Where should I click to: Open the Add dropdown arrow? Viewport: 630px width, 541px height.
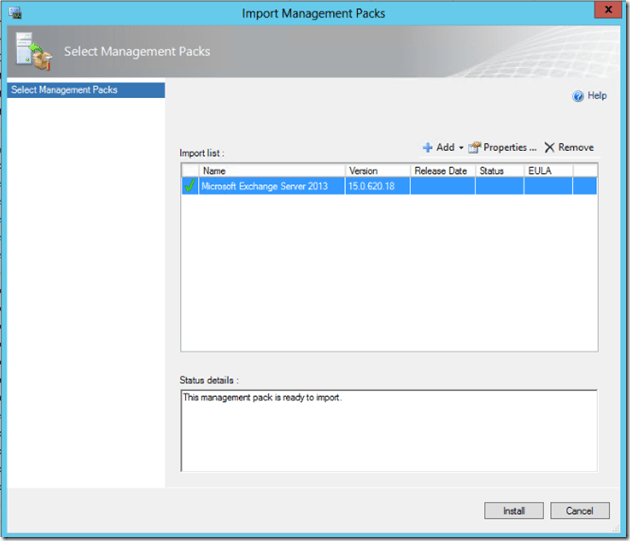coord(461,148)
